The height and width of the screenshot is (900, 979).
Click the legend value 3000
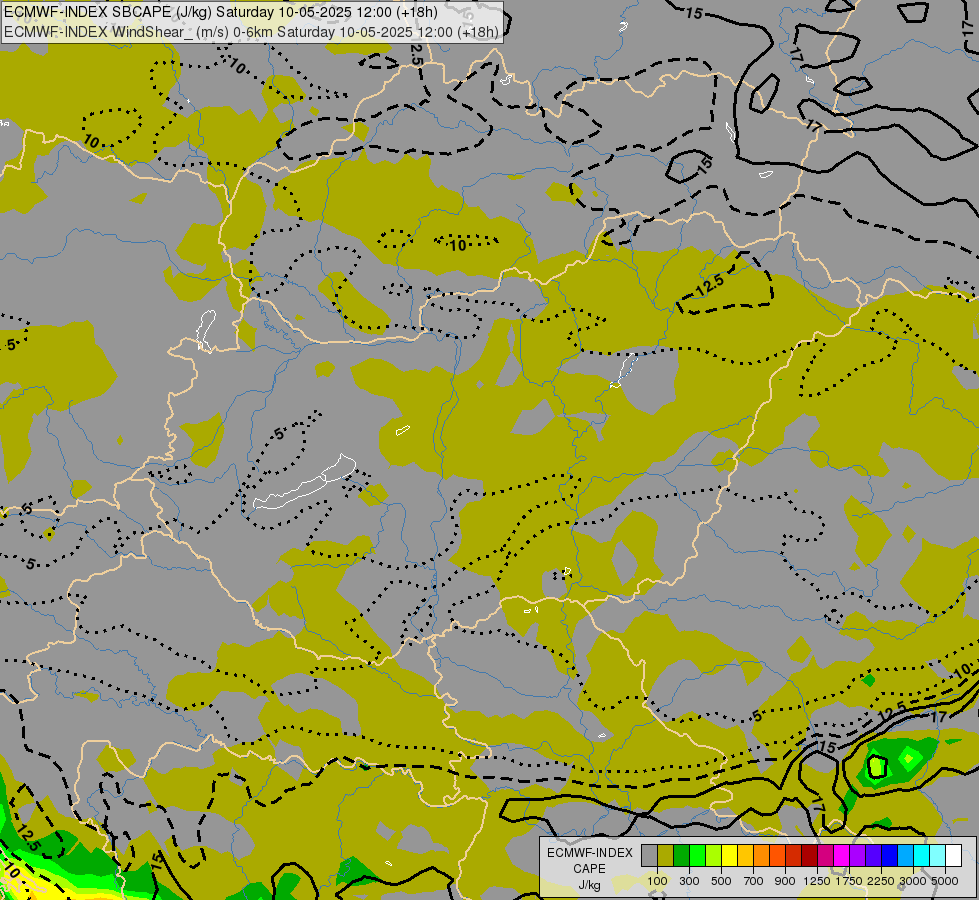tap(913, 881)
